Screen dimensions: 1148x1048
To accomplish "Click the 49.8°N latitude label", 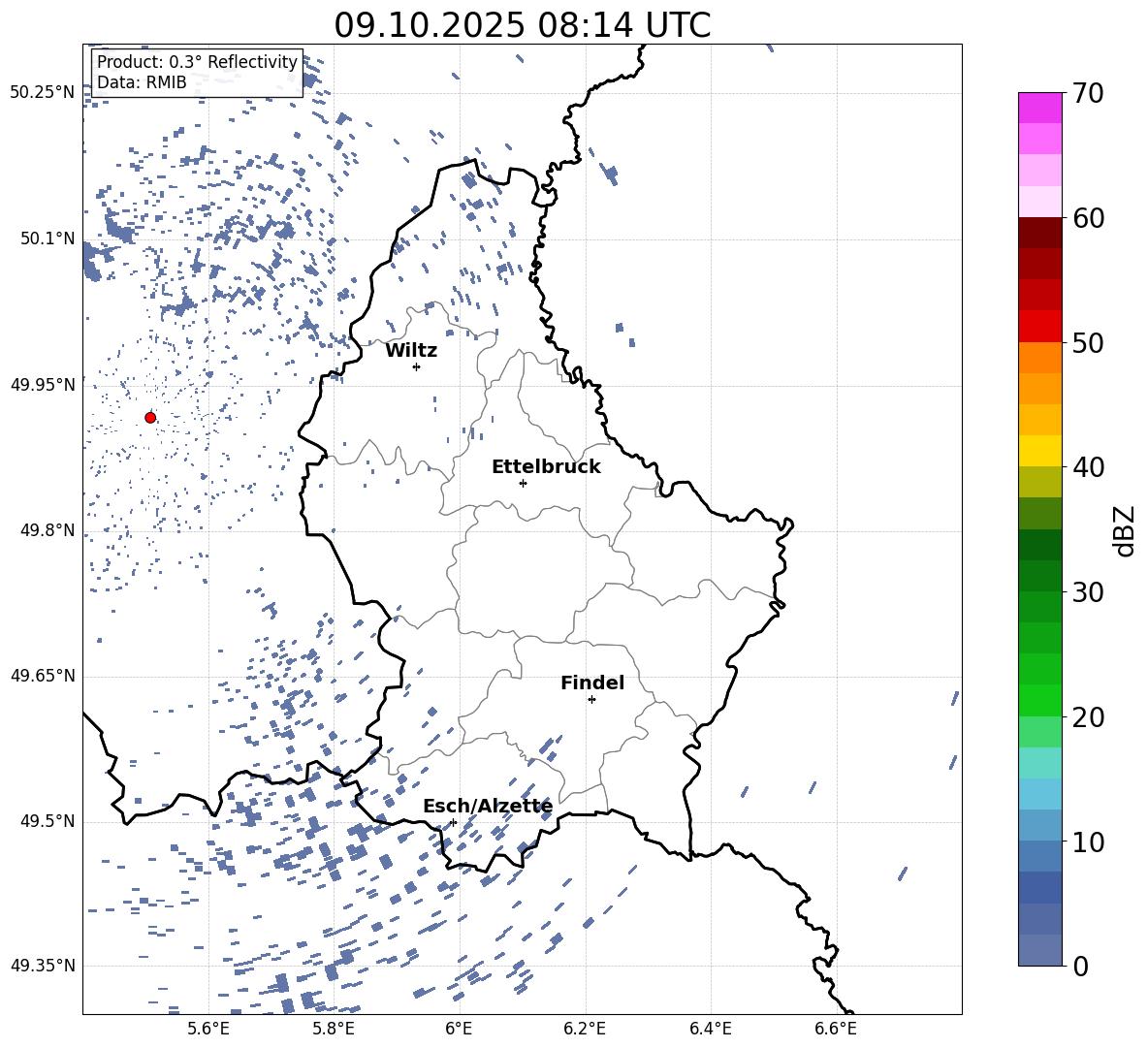I will (x=48, y=530).
